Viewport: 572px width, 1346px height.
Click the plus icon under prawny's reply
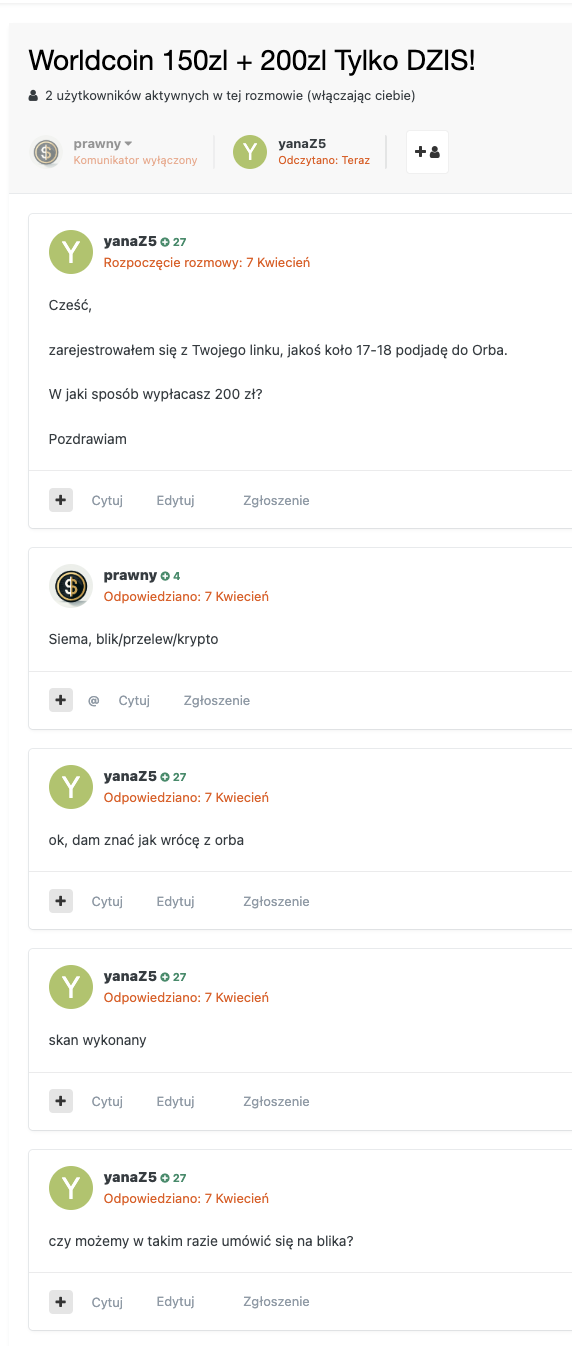point(61,700)
